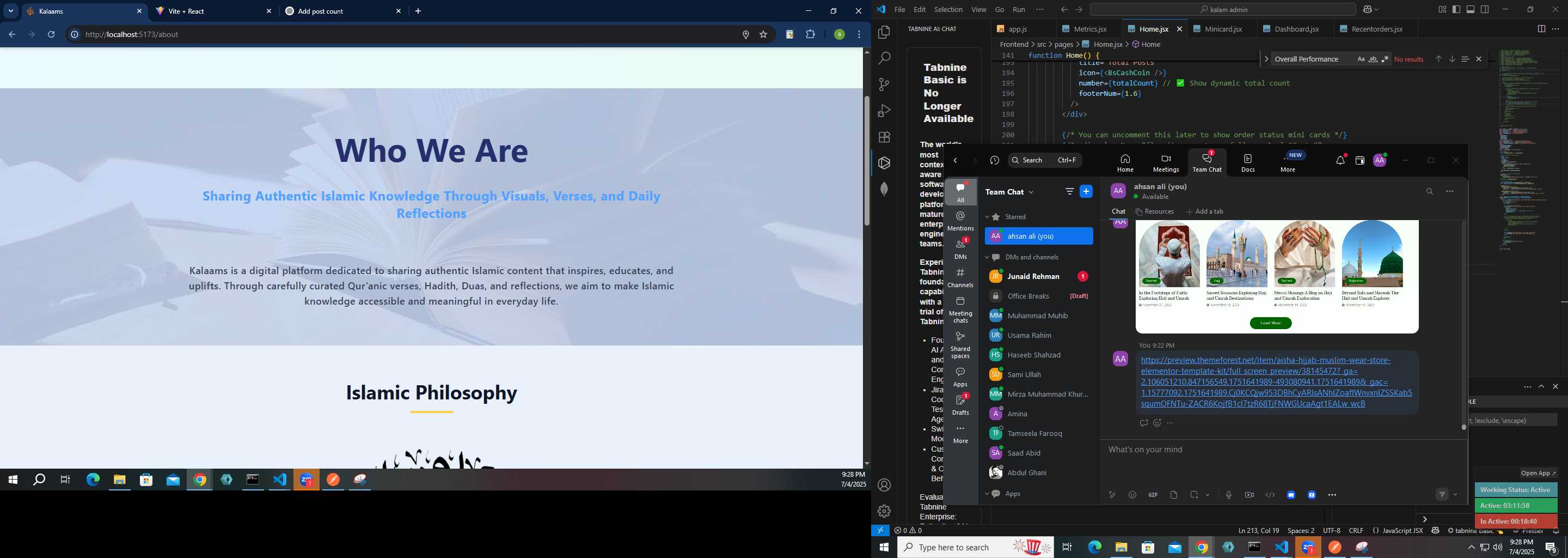This screenshot has height=558, width=1568.
Task: Open Copilot dropdown in VS Code title bar
Action: tap(1376, 9)
